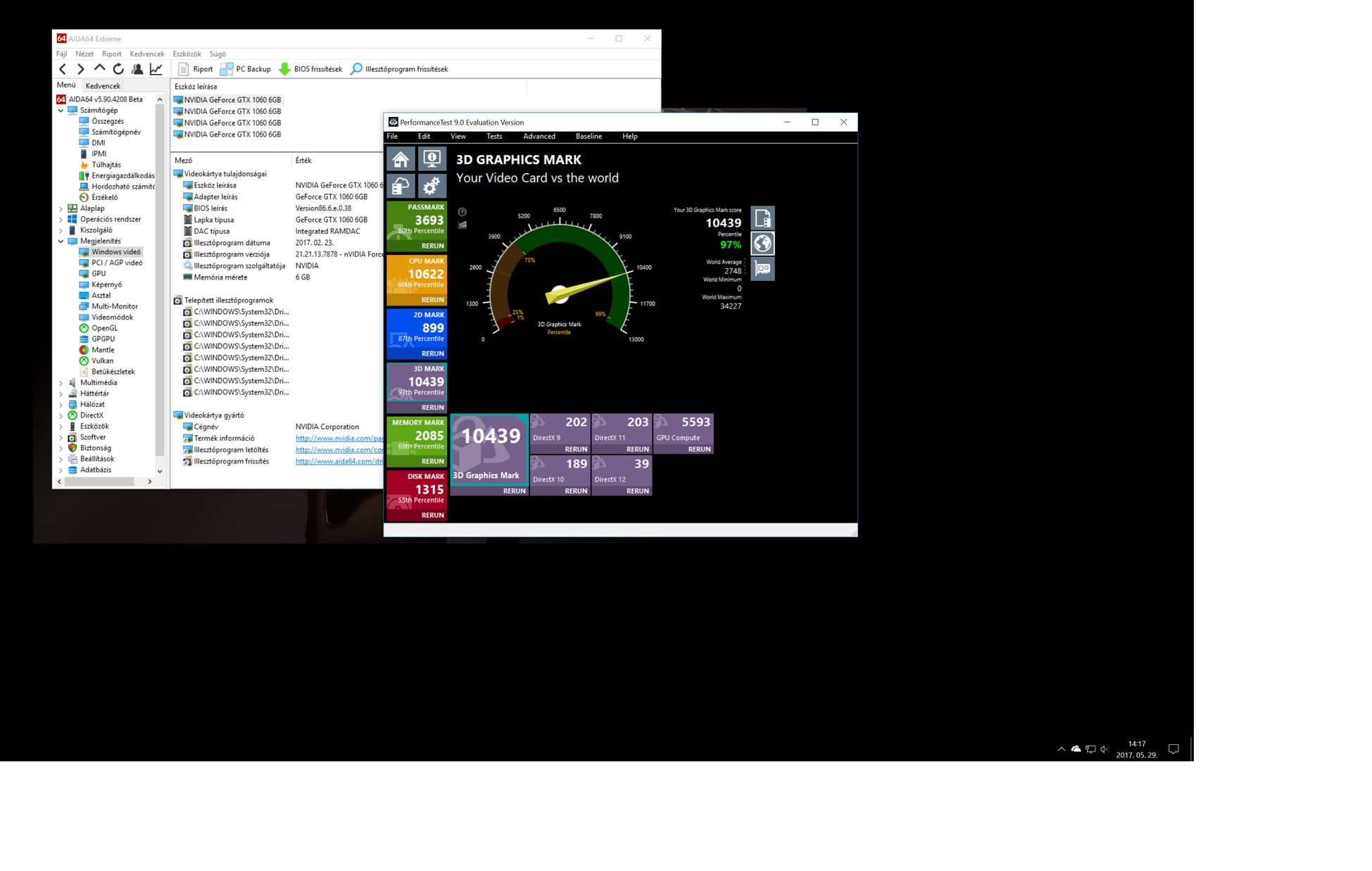Open the OneDrive cloud tray icon
The image size is (1372, 871).
point(1076,749)
